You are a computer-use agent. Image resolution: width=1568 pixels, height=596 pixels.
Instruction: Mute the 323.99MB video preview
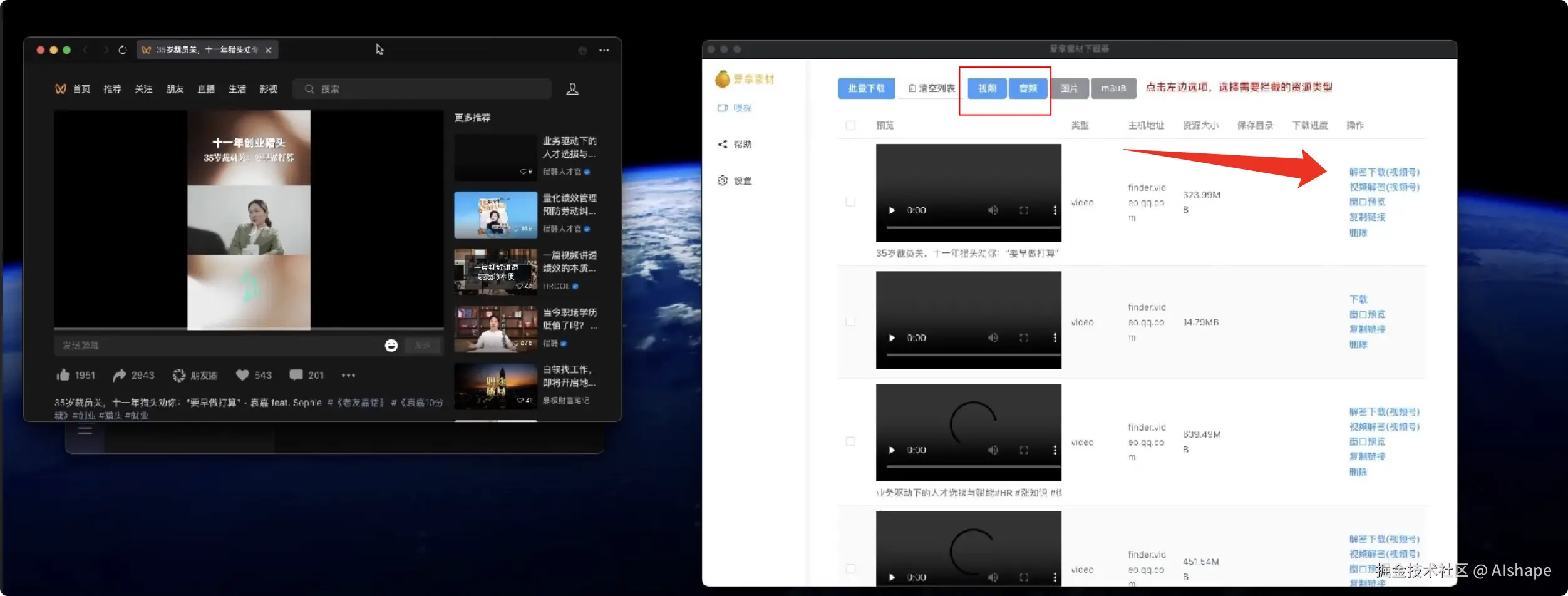[993, 210]
